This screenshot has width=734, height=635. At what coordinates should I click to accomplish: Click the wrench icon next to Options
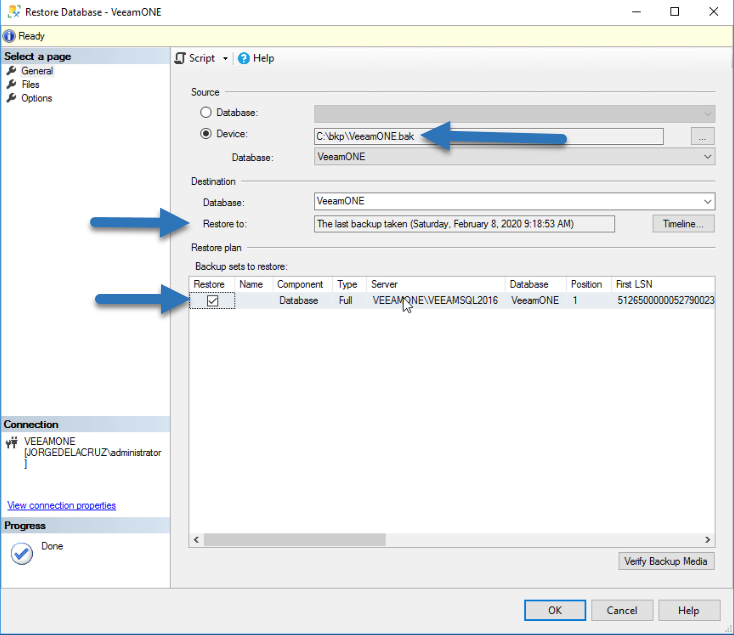(11, 98)
